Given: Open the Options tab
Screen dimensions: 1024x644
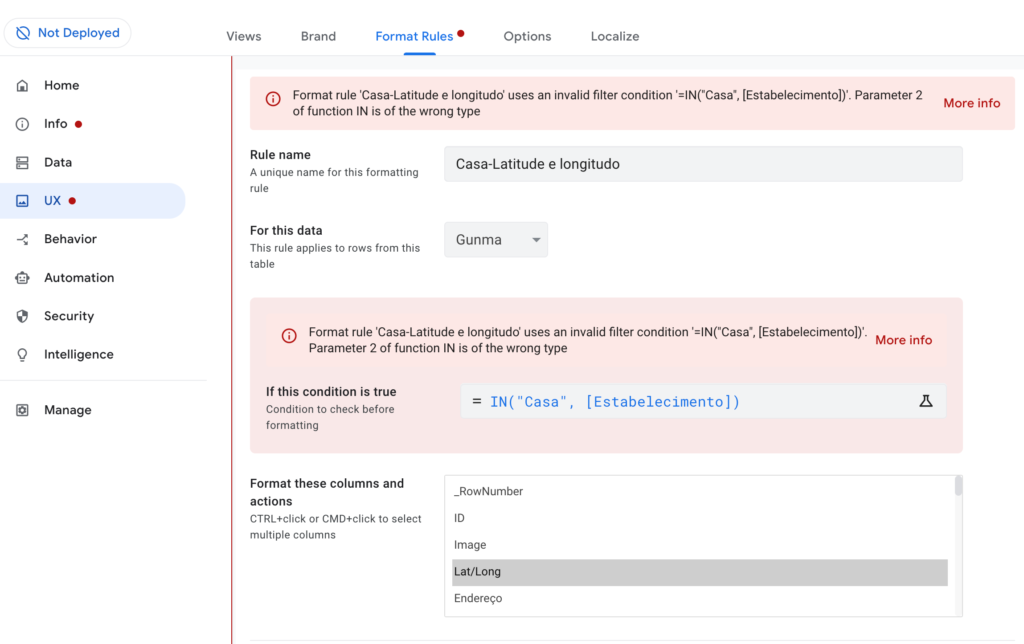Looking at the screenshot, I should pyautogui.click(x=527, y=36).
